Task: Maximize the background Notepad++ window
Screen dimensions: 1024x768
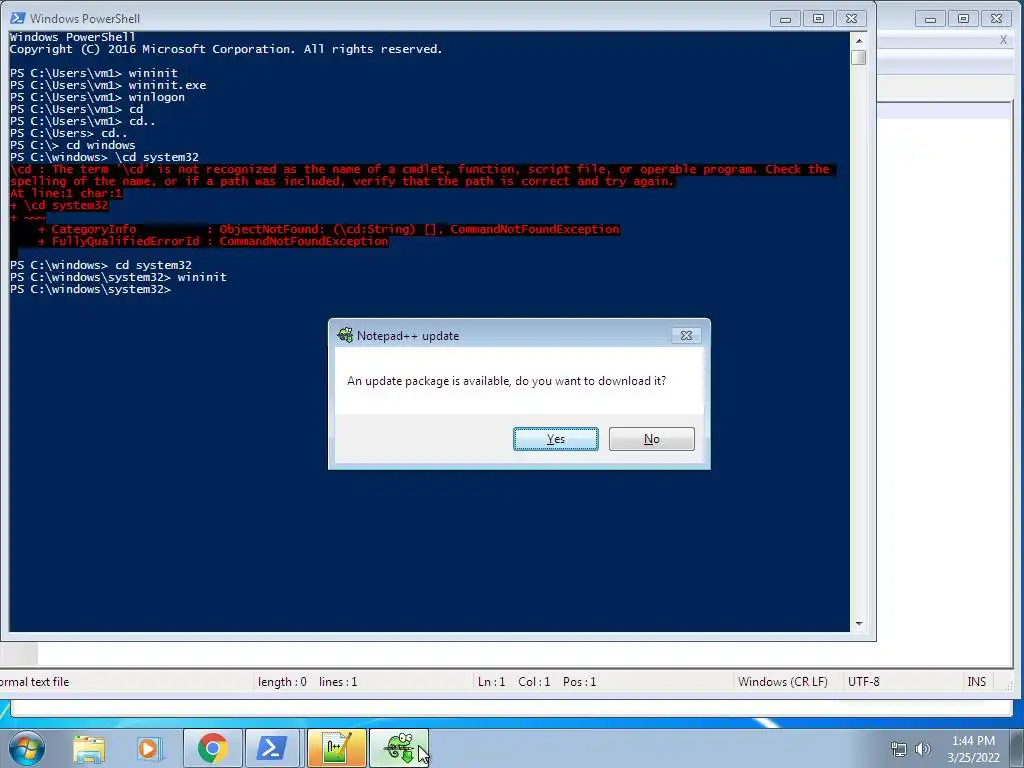Action: point(963,19)
